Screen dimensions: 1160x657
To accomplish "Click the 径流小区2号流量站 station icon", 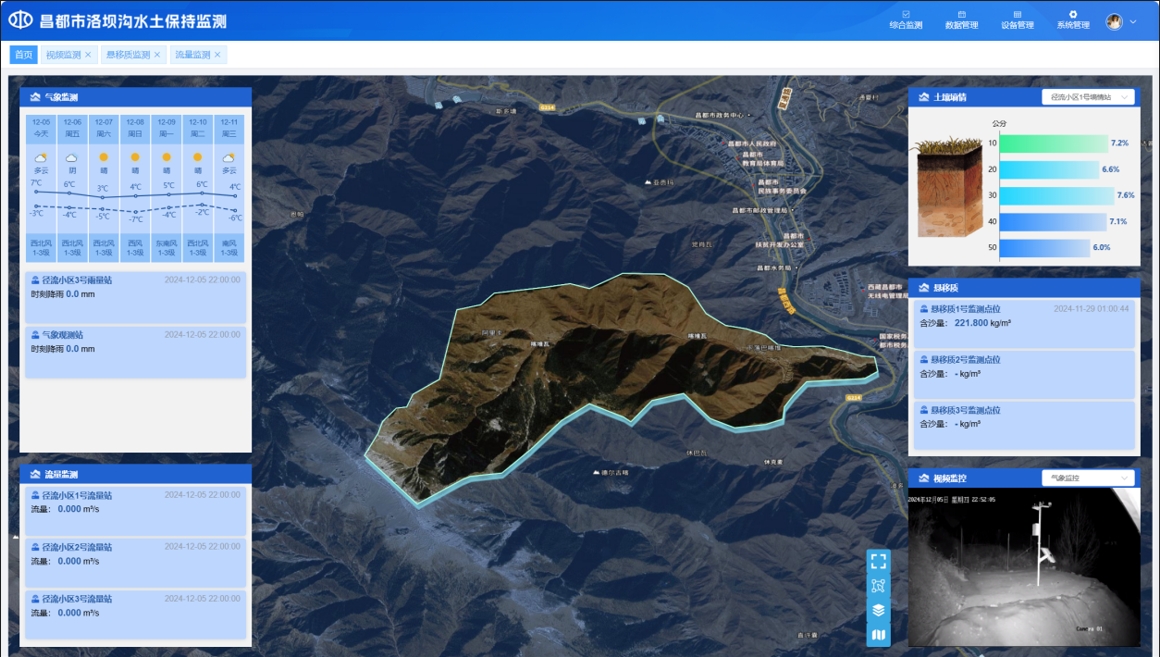I will click(x=35, y=548).
